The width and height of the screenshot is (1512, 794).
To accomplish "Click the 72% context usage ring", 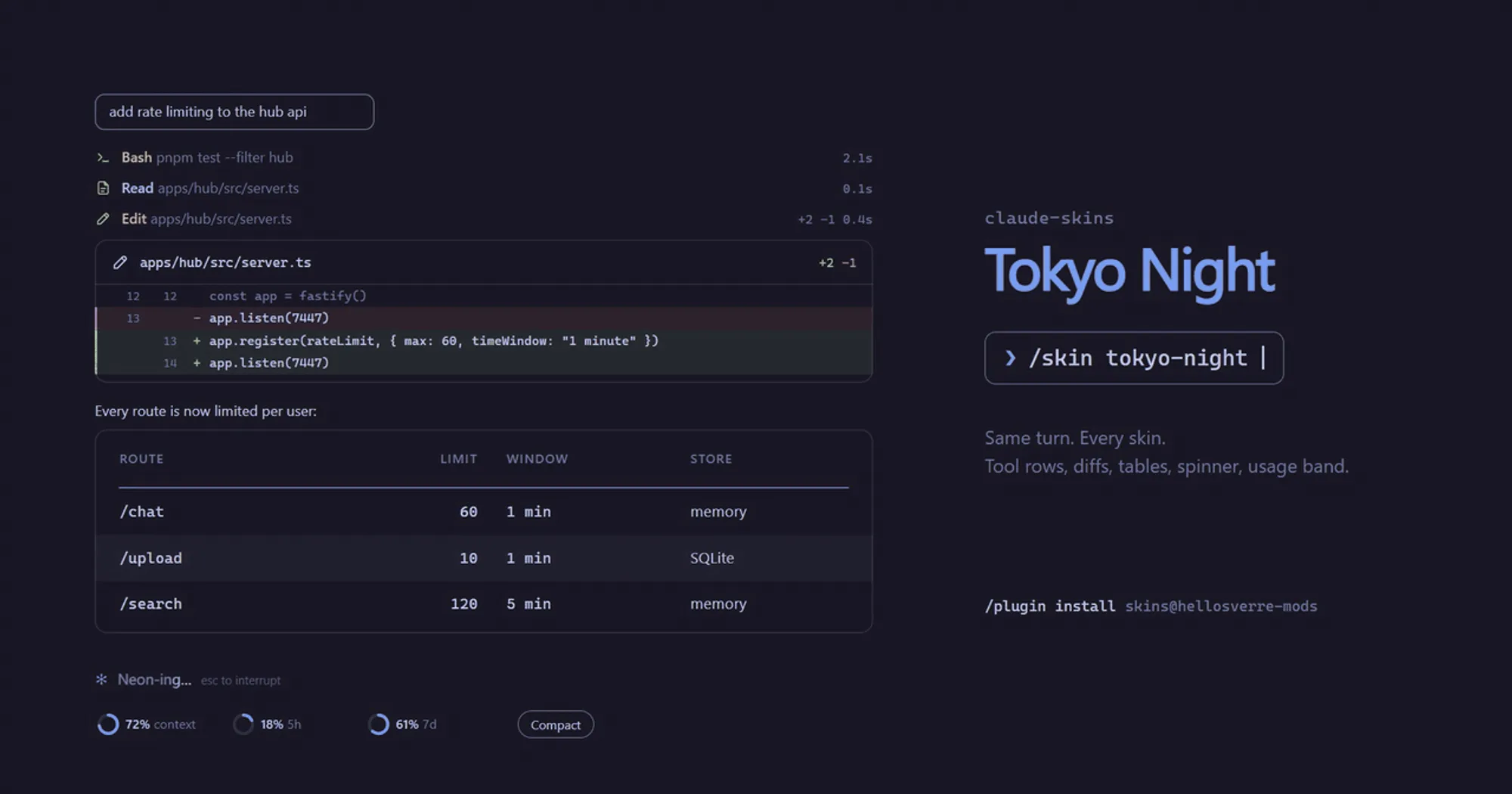I will pos(108,724).
